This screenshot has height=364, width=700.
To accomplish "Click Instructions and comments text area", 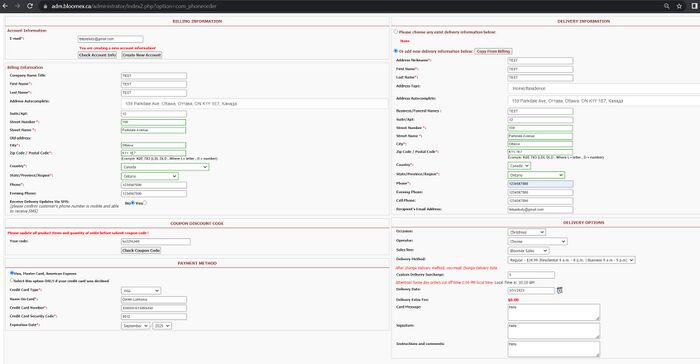I will (554, 349).
